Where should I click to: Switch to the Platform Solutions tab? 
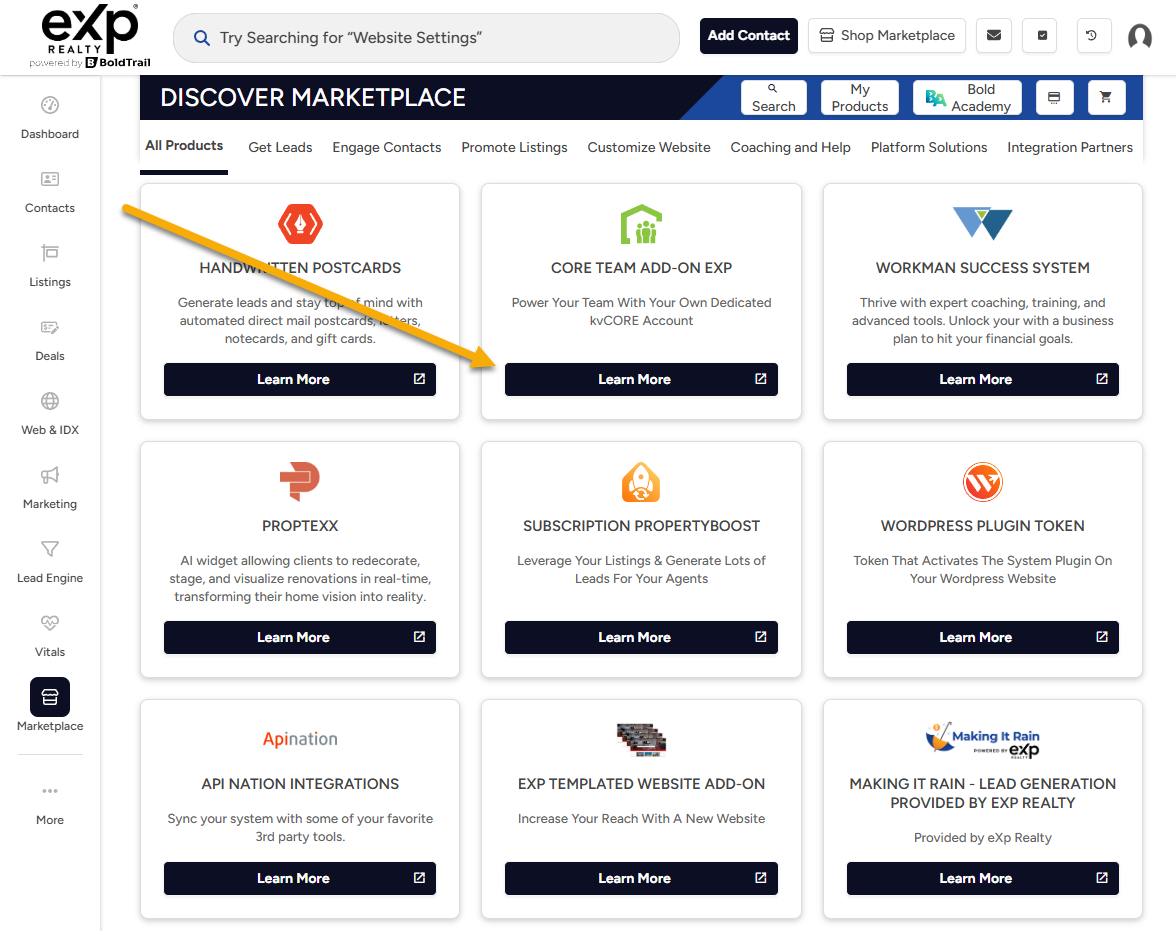pos(928,147)
